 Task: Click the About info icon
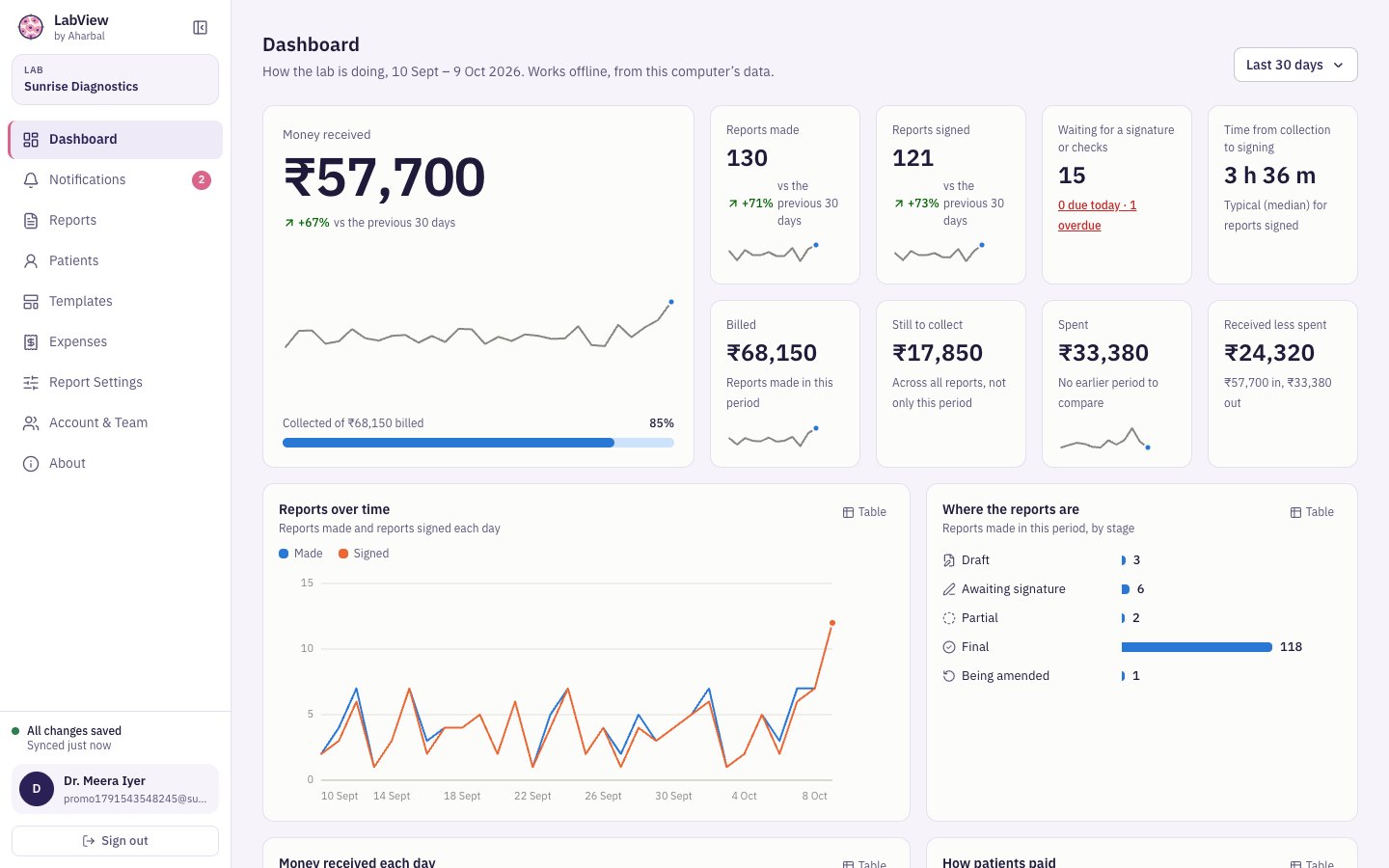point(31,464)
